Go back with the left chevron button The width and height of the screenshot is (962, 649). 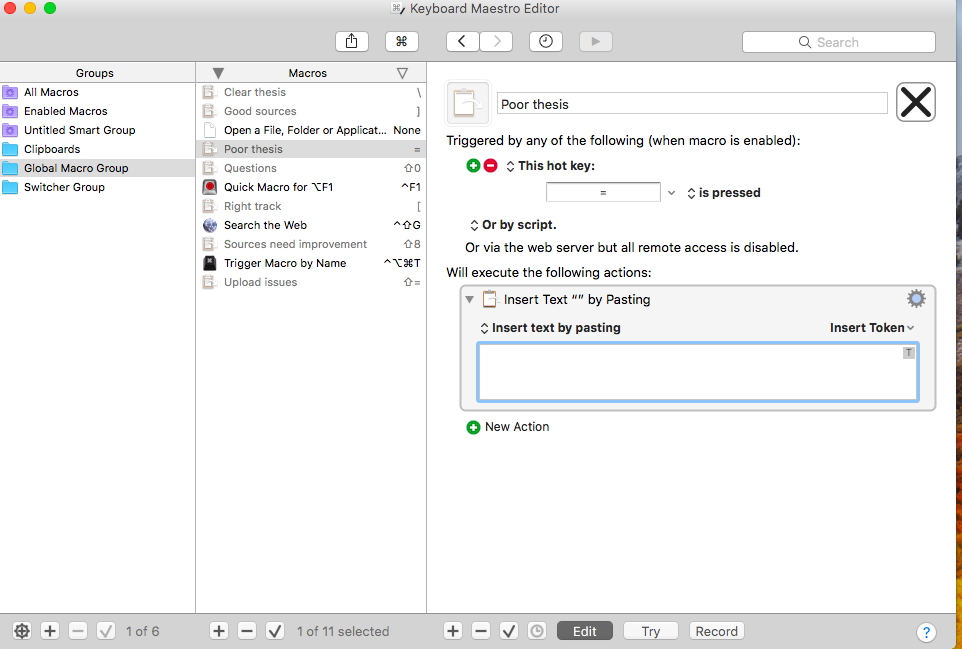[x=462, y=41]
